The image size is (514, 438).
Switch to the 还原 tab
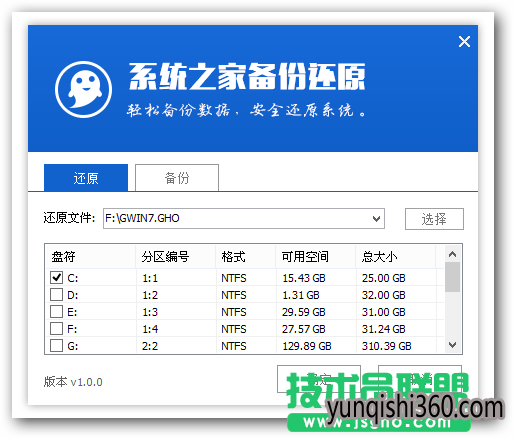tap(86, 178)
